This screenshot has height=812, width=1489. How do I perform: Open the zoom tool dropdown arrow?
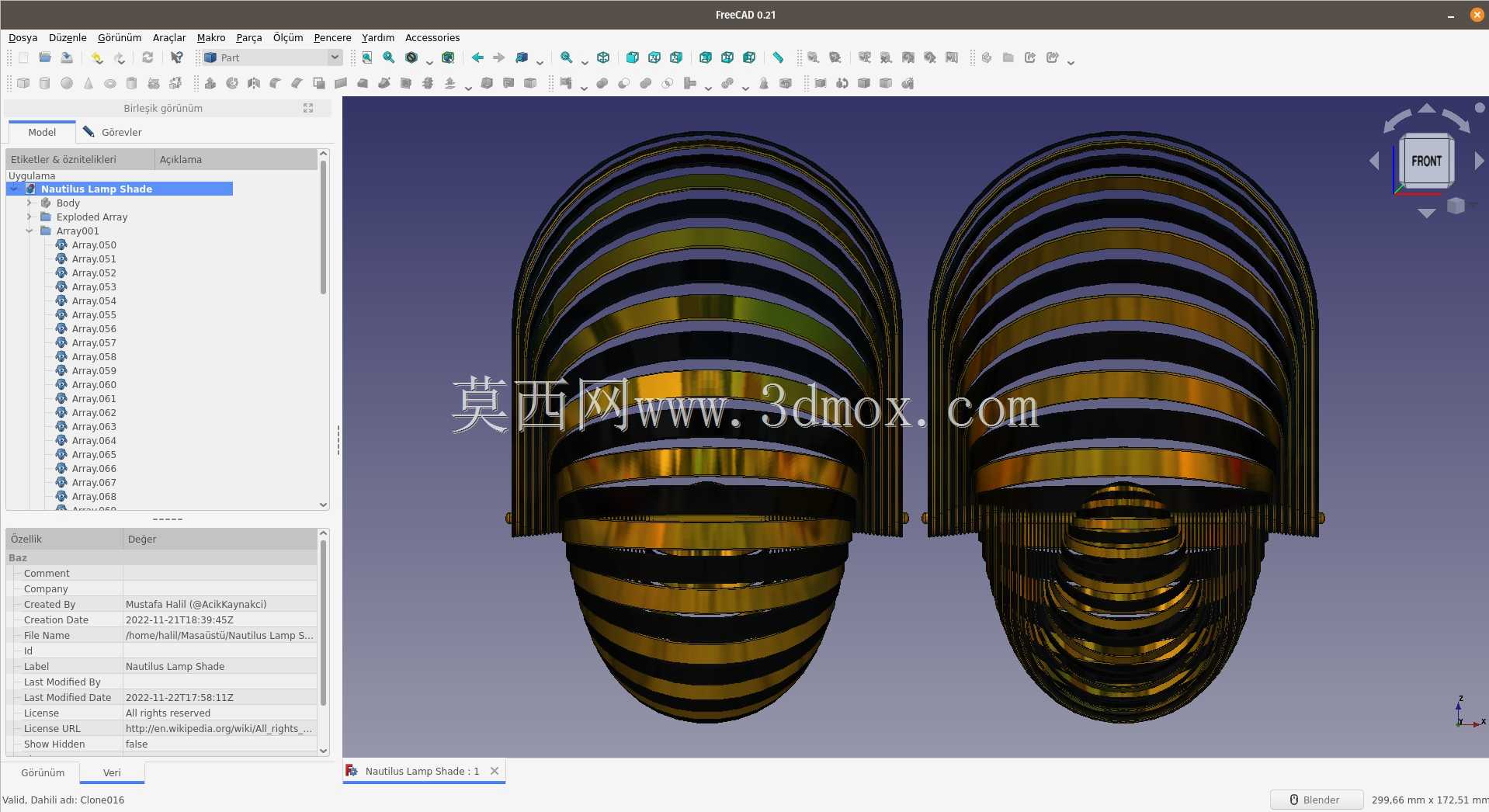(585, 61)
